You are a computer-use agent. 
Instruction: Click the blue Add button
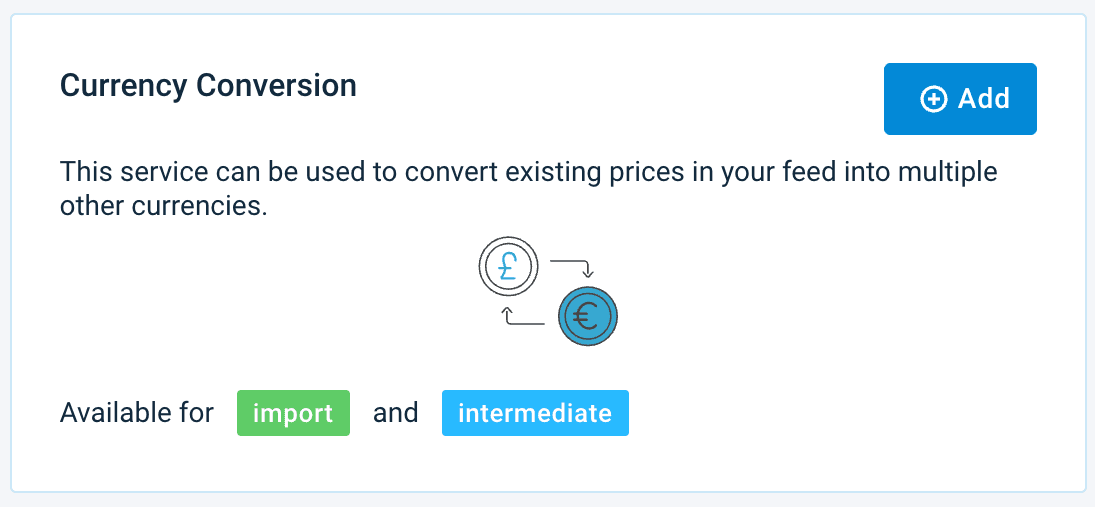[x=960, y=99]
